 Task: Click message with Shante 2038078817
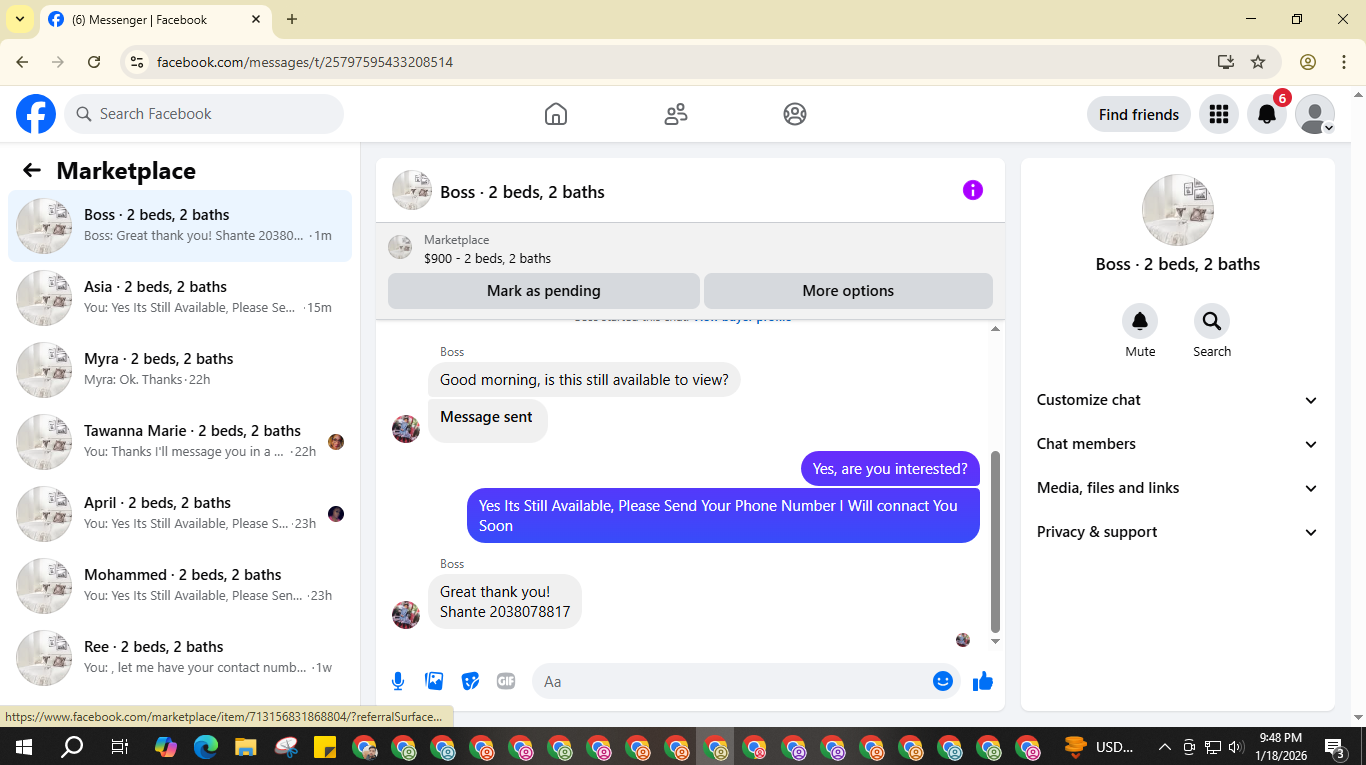(505, 601)
